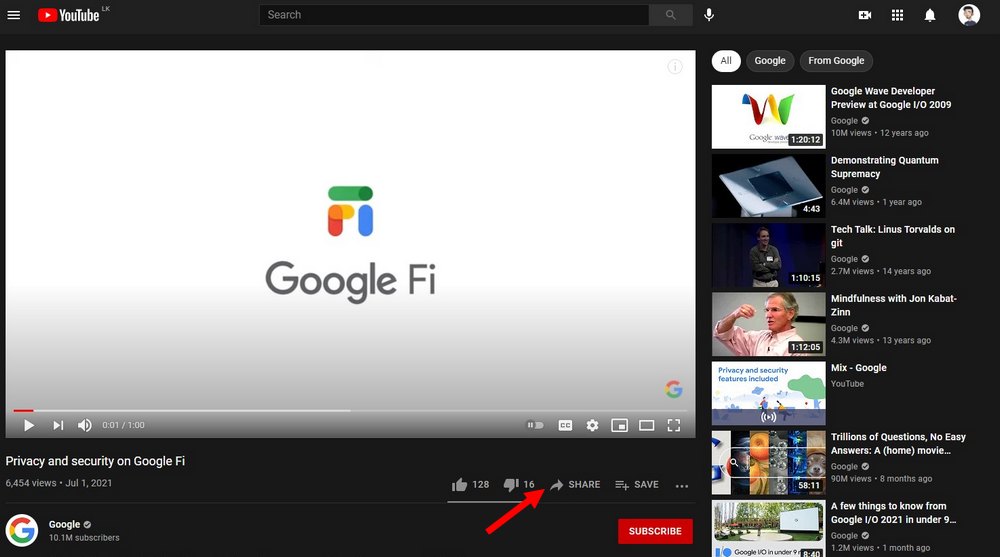1000x557 pixels.
Task: Open the hamburger guide menu
Action: coord(13,15)
